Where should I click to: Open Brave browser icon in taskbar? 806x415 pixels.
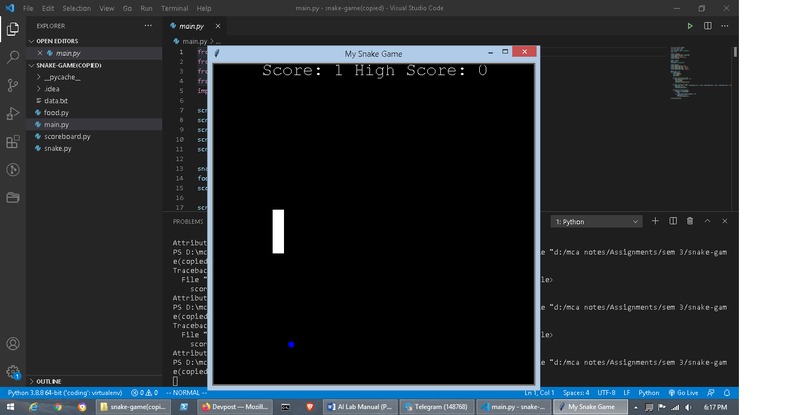309,407
